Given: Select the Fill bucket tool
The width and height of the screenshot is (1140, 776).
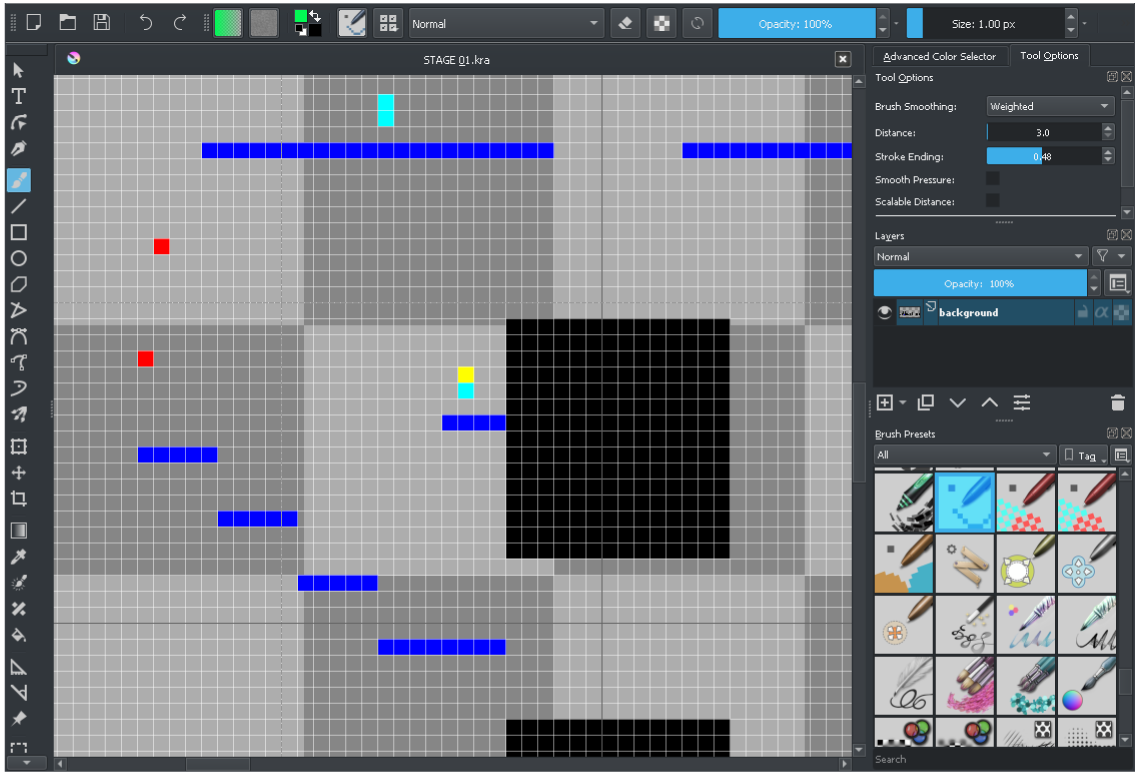Looking at the screenshot, I should pos(18,635).
